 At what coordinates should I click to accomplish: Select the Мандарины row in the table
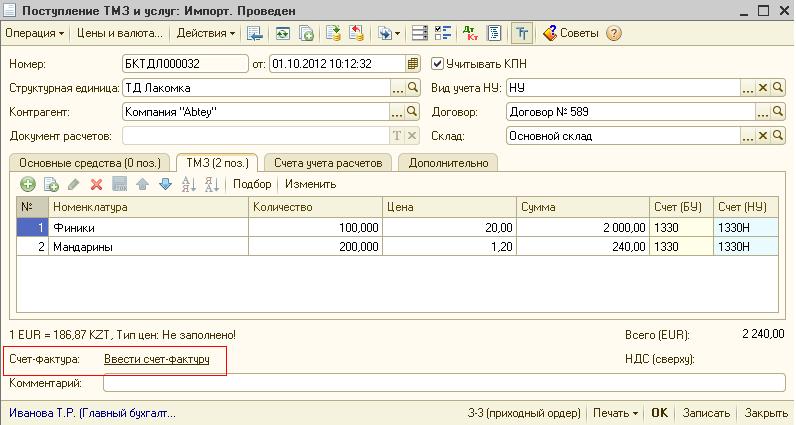pos(148,246)
